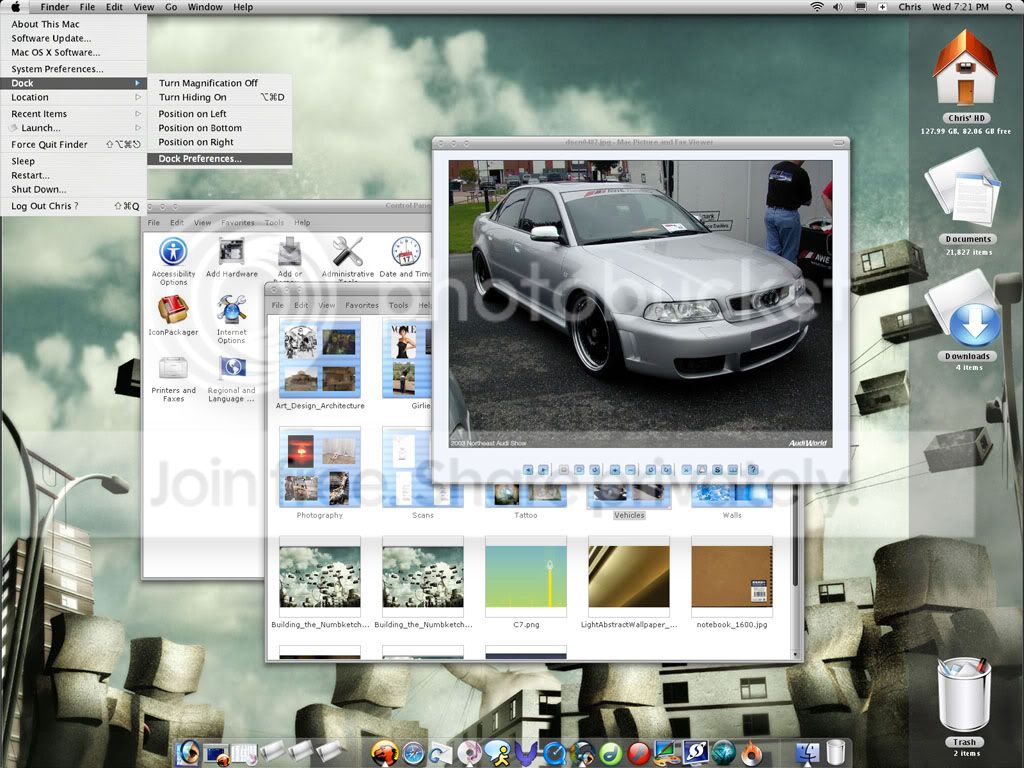Image resolution: width=1024 pixels, height=768 pixels.
Task: Open viewer help question mark icon
Action: tap(752, 470)
